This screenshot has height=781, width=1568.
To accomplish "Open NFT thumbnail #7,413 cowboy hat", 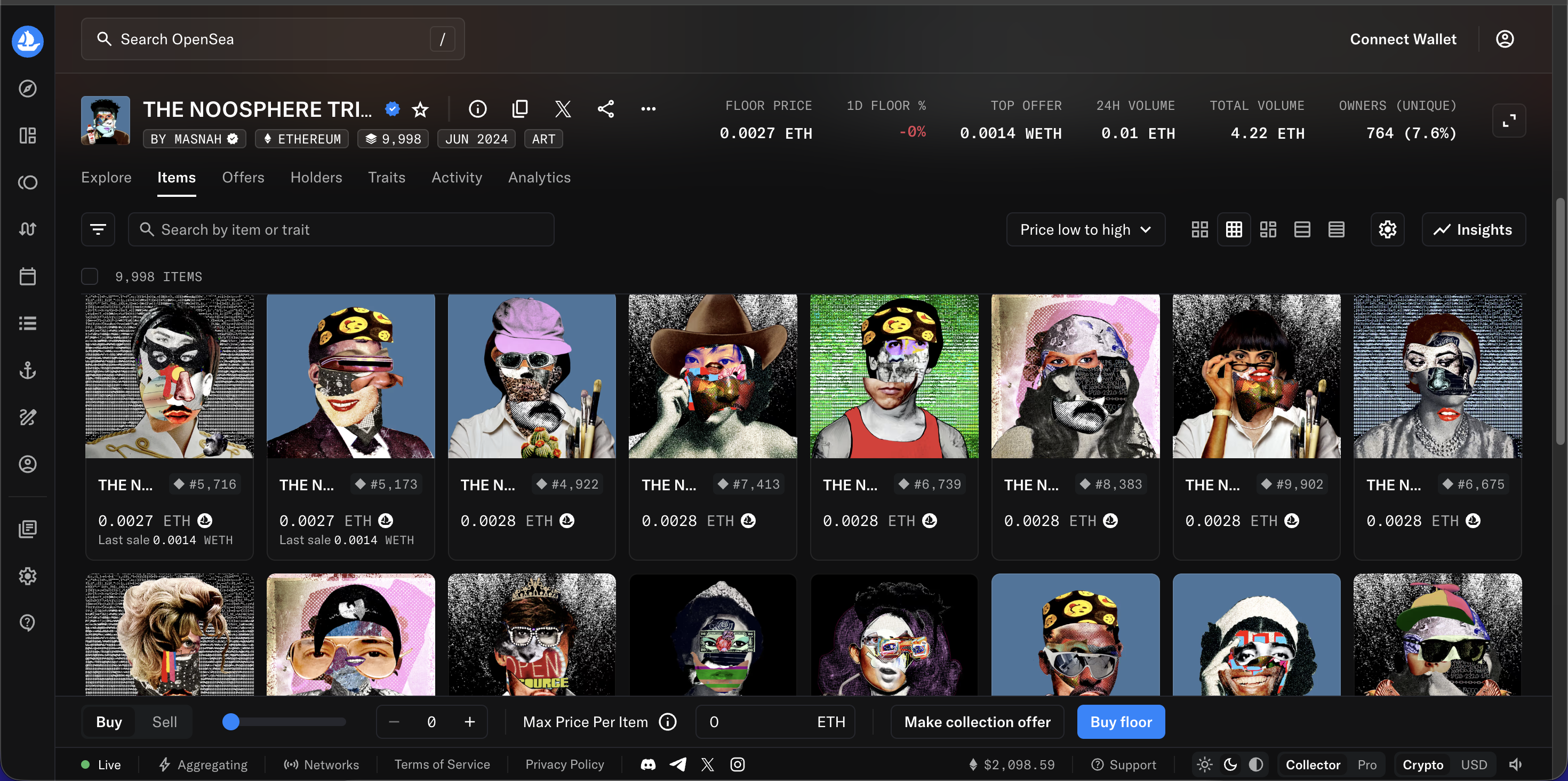I will (x=713, y=376).
